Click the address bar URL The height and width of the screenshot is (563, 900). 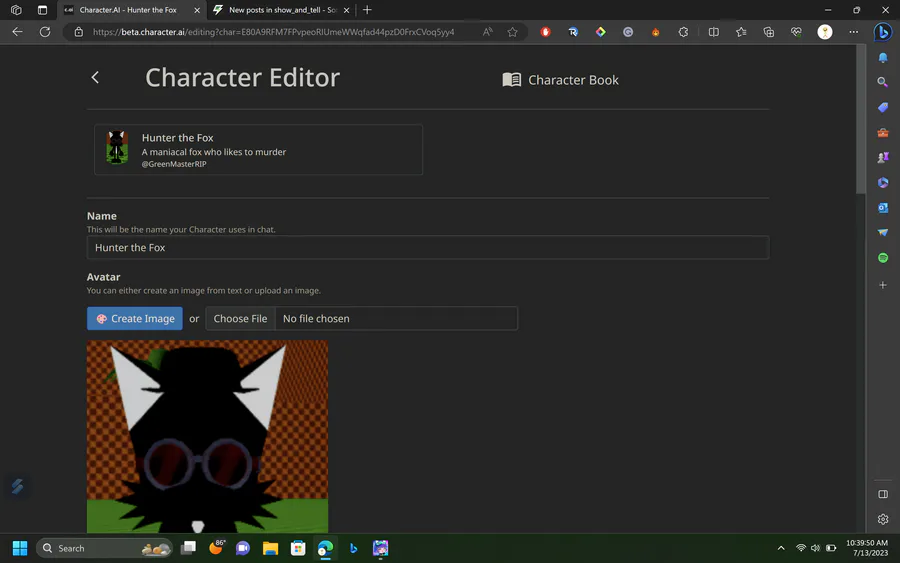(x=273, y=32)
